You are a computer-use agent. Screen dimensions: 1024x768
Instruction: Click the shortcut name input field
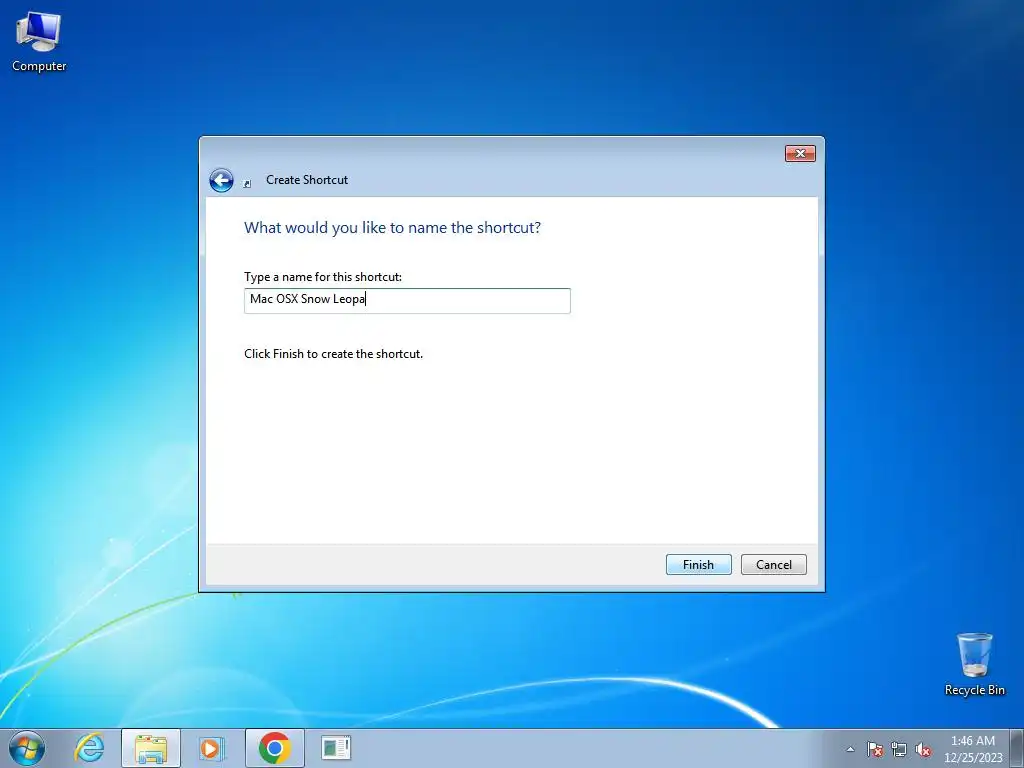(x=407, y=300)
